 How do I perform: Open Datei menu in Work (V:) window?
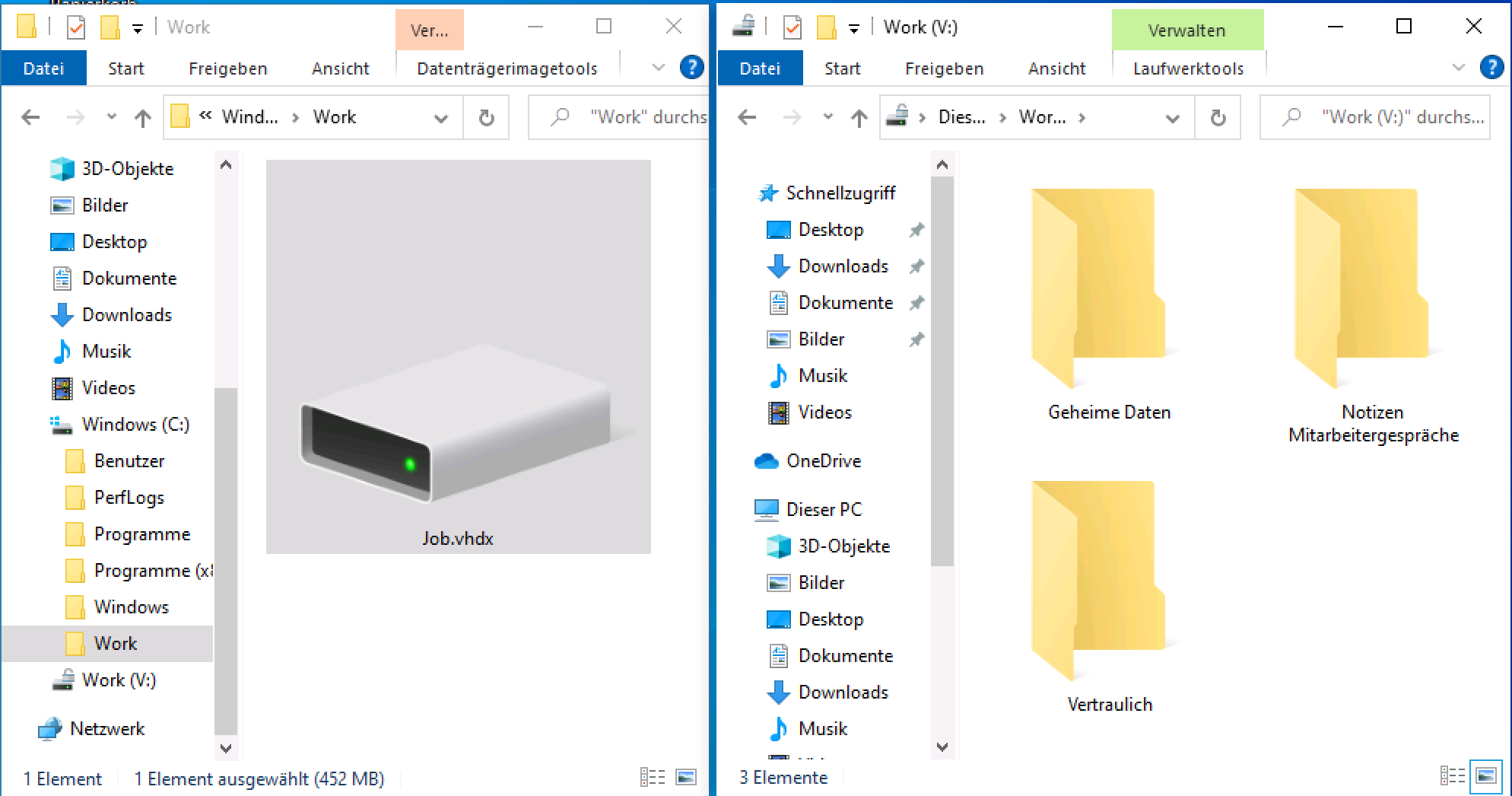[x=761, y=68]
